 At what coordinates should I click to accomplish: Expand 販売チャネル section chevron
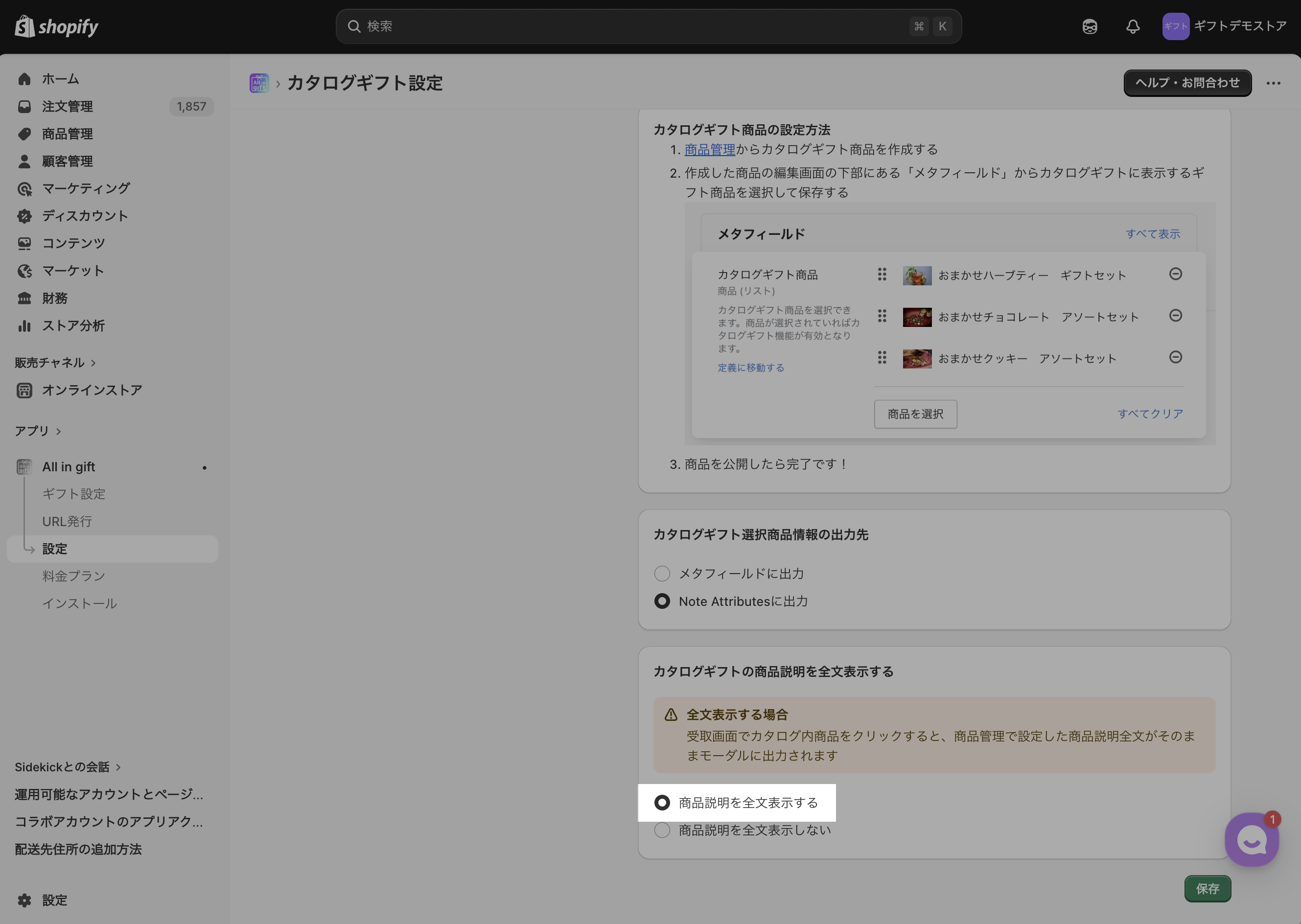[93, 363]
